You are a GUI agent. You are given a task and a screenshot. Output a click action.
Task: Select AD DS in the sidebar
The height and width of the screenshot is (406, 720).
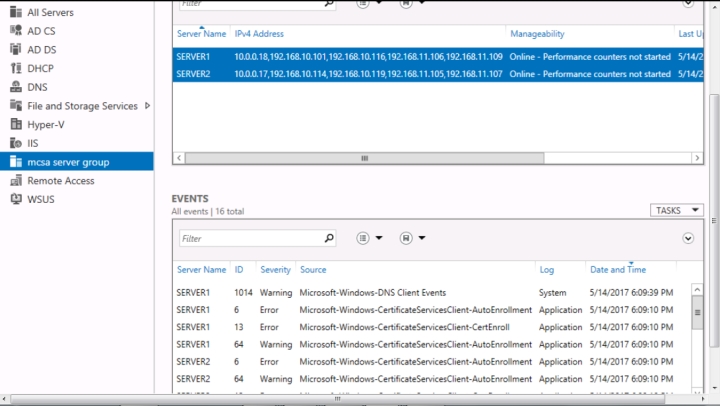pyautogui.click(x=40, y=49)
